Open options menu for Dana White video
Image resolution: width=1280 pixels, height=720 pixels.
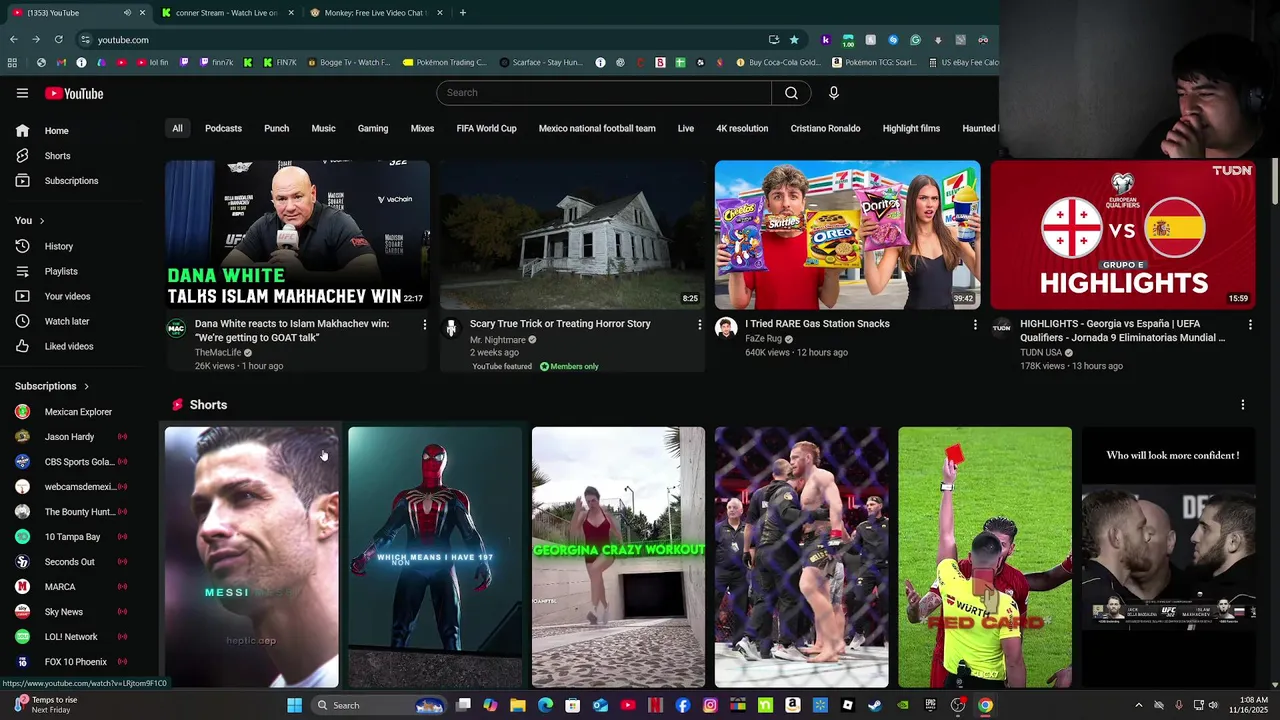(x=424, y=325)
